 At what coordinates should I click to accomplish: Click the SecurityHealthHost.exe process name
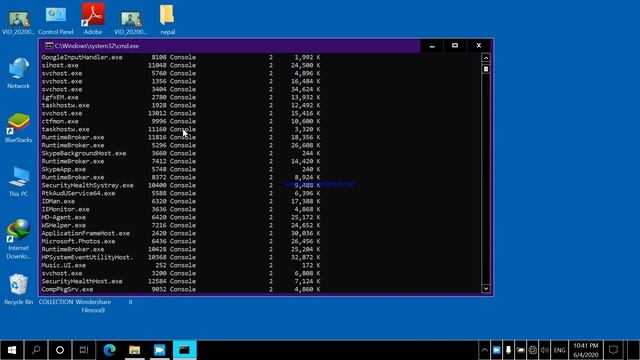(x=82, y=281)
